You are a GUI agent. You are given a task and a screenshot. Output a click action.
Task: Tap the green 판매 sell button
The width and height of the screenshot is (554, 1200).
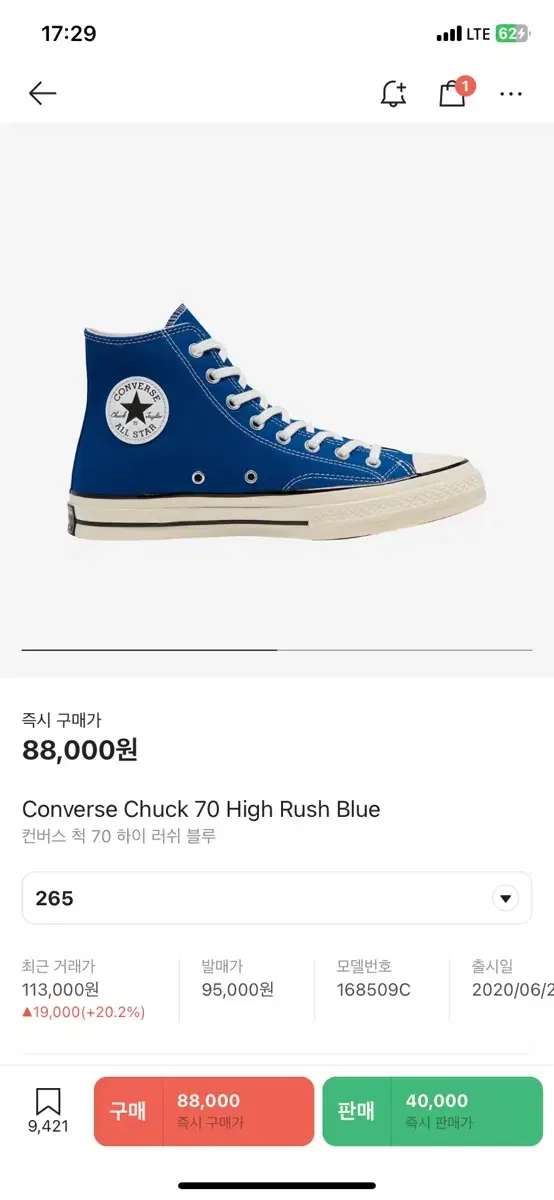tap(433, 1111)
